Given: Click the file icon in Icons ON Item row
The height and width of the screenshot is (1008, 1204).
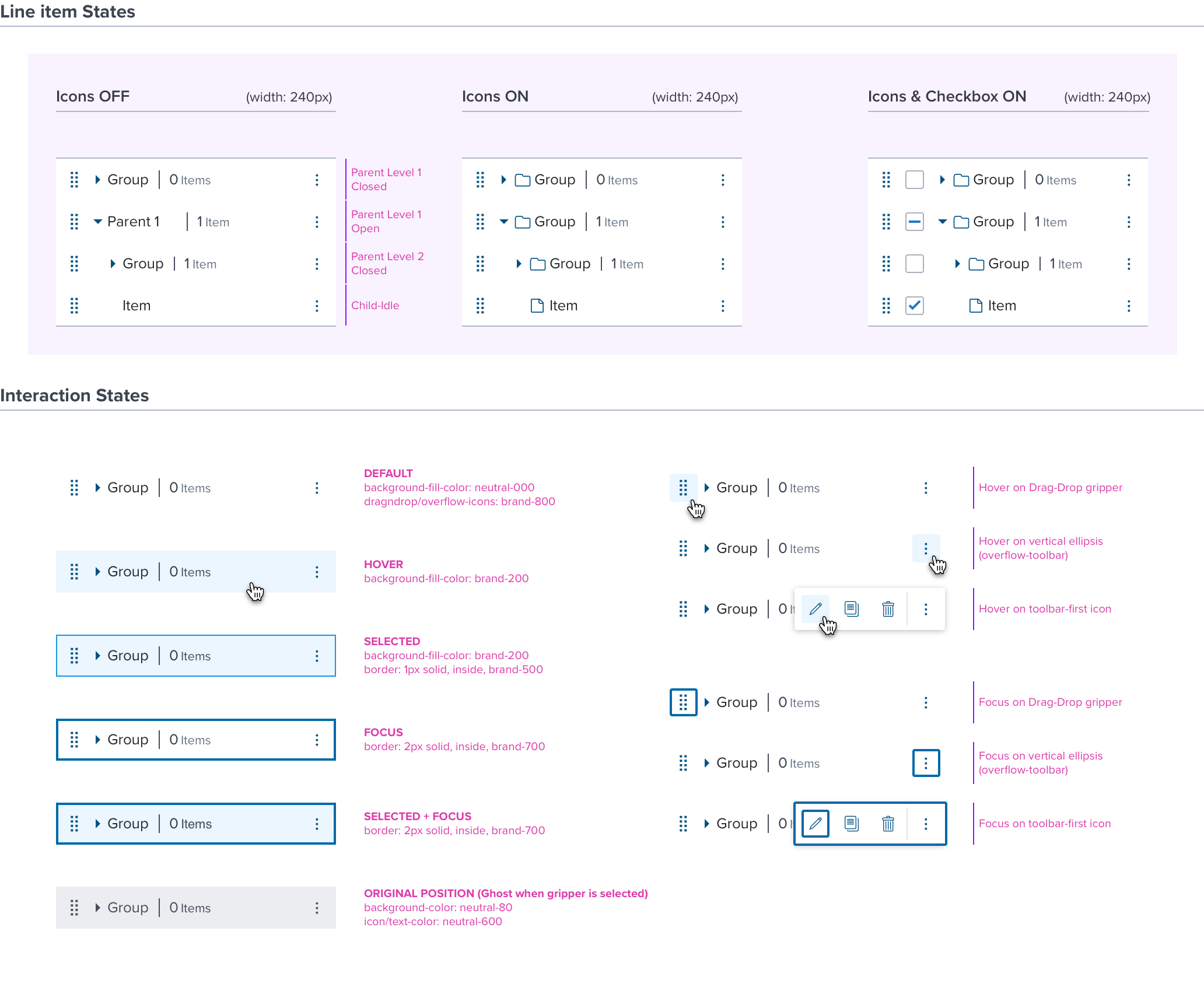Looking at the screenshot, I should [x=537, y=306].
